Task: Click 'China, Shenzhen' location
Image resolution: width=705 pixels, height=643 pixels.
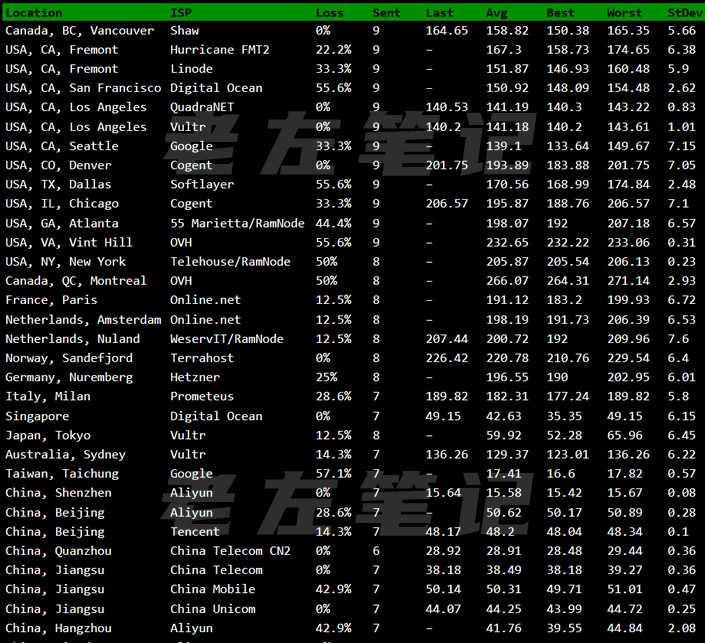Action: (x=58, y=493)
